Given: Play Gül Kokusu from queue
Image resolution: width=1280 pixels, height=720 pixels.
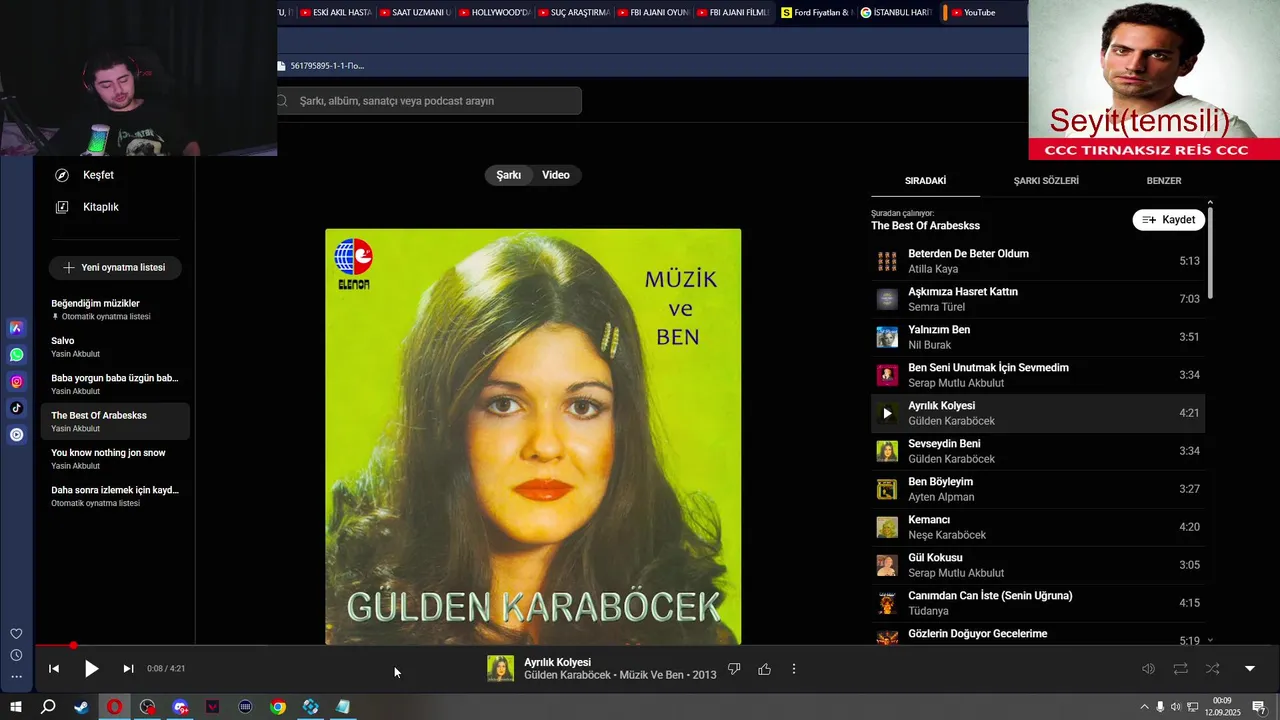Looking at the screenshot, I should 1038,565.
